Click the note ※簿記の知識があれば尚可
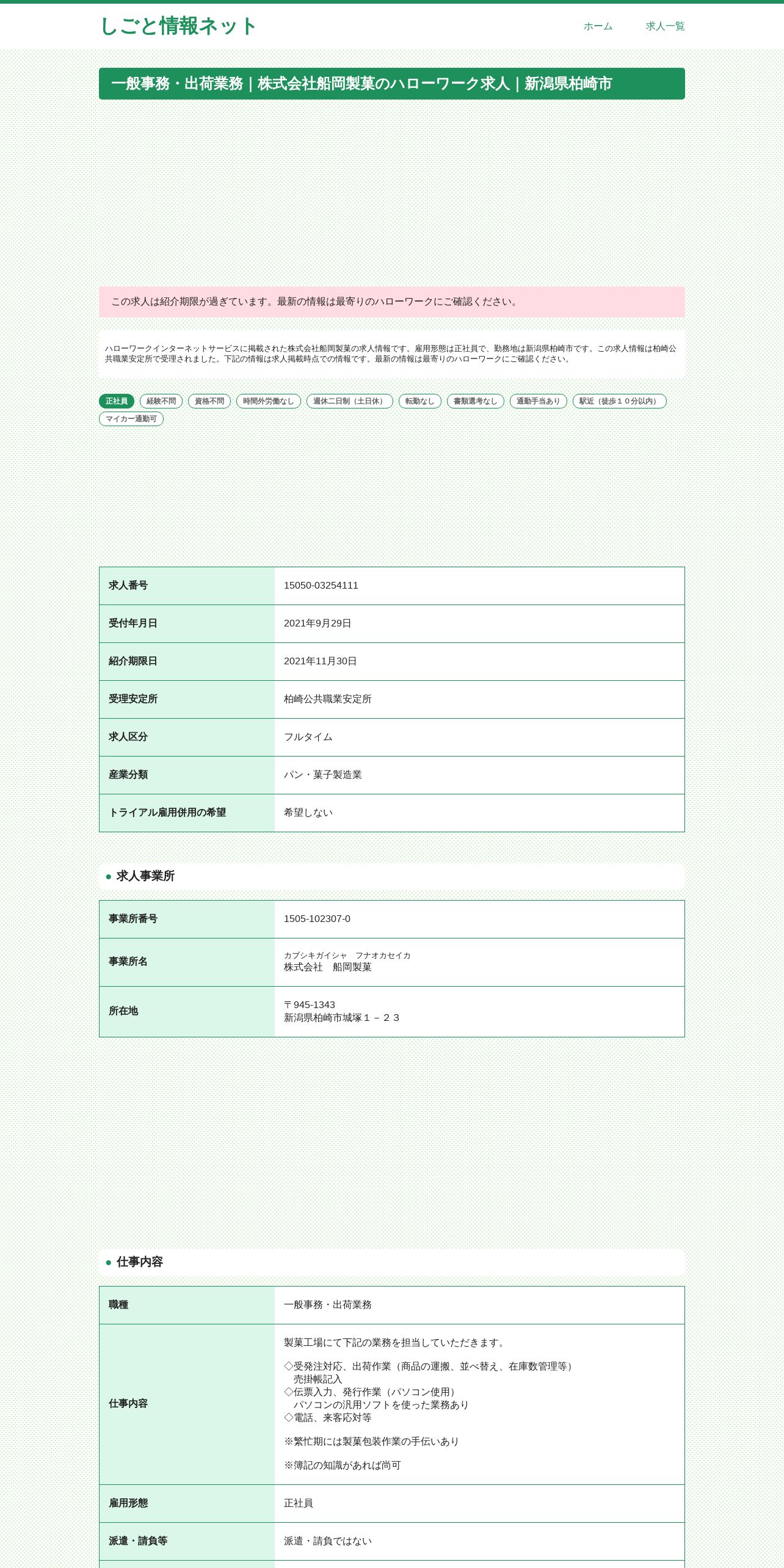 tap(343, 1465)
